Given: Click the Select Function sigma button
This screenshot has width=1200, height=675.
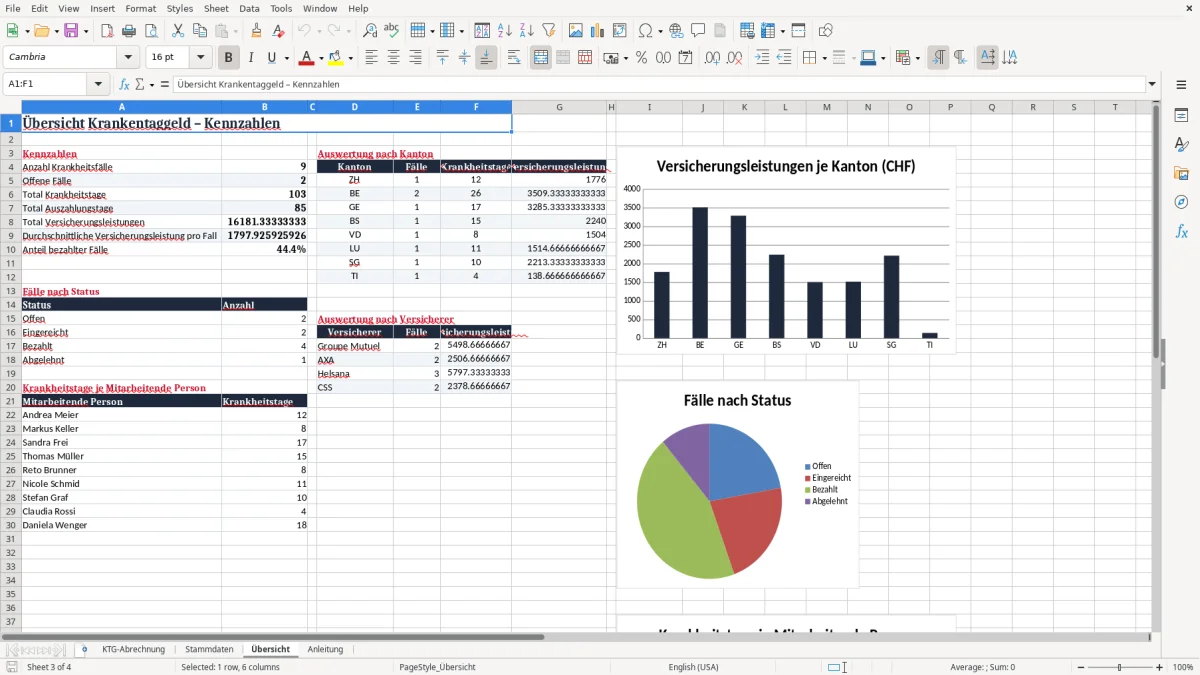Looking at the screenshot, I should click(x=140, y=84).
